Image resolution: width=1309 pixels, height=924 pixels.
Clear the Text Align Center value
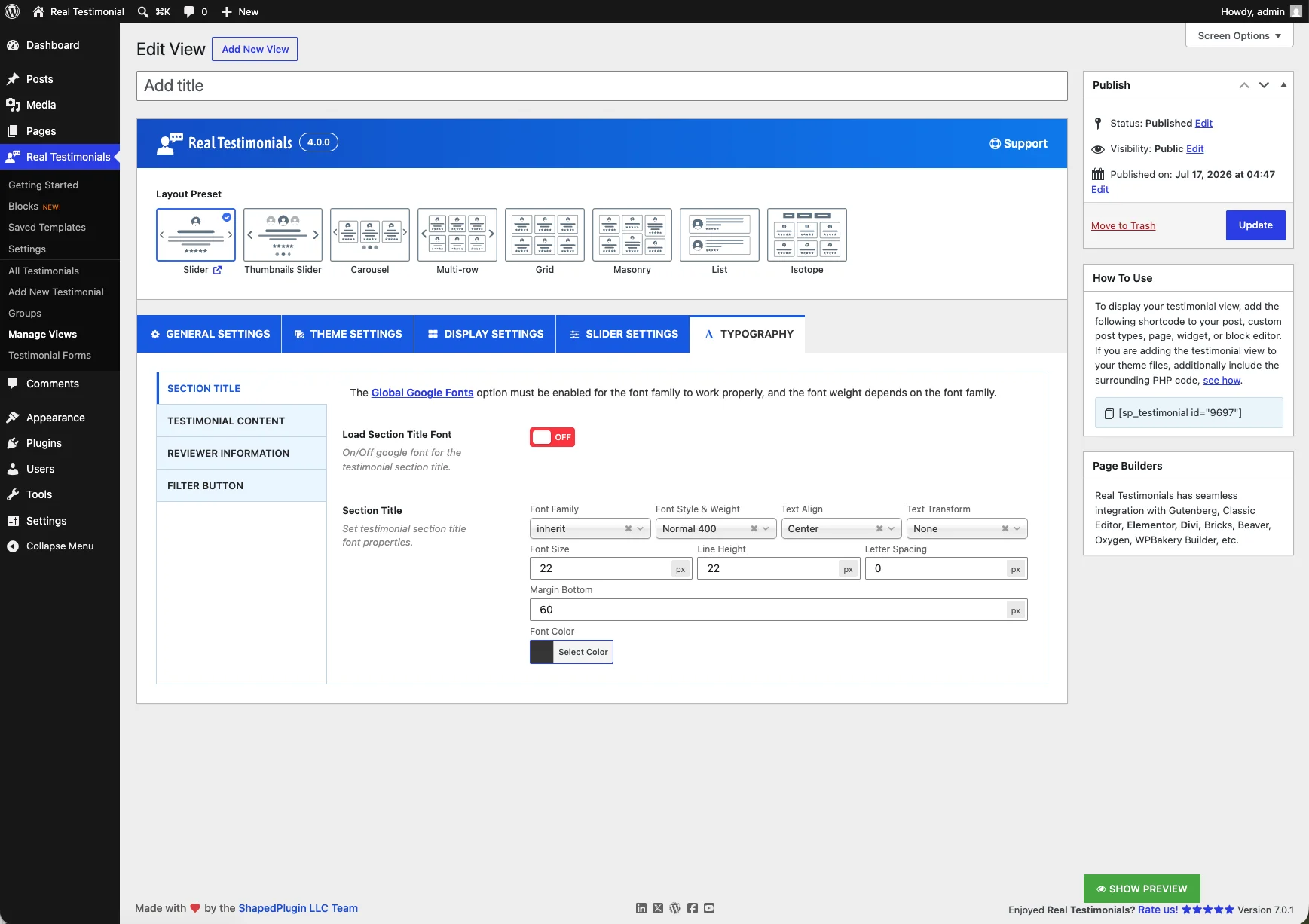pos(879,529)
